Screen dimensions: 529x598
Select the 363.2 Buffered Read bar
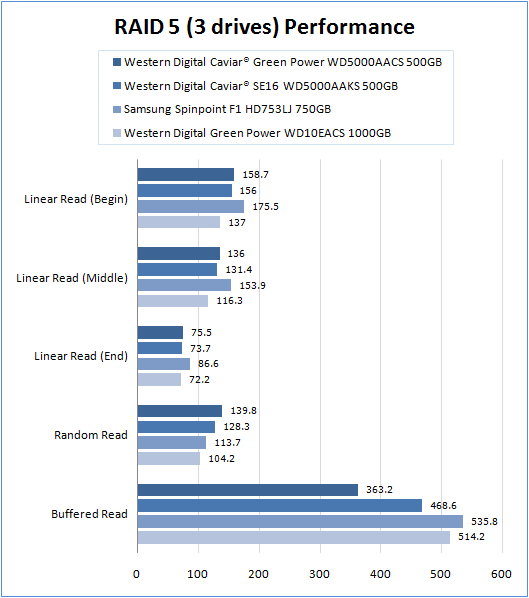248,490
